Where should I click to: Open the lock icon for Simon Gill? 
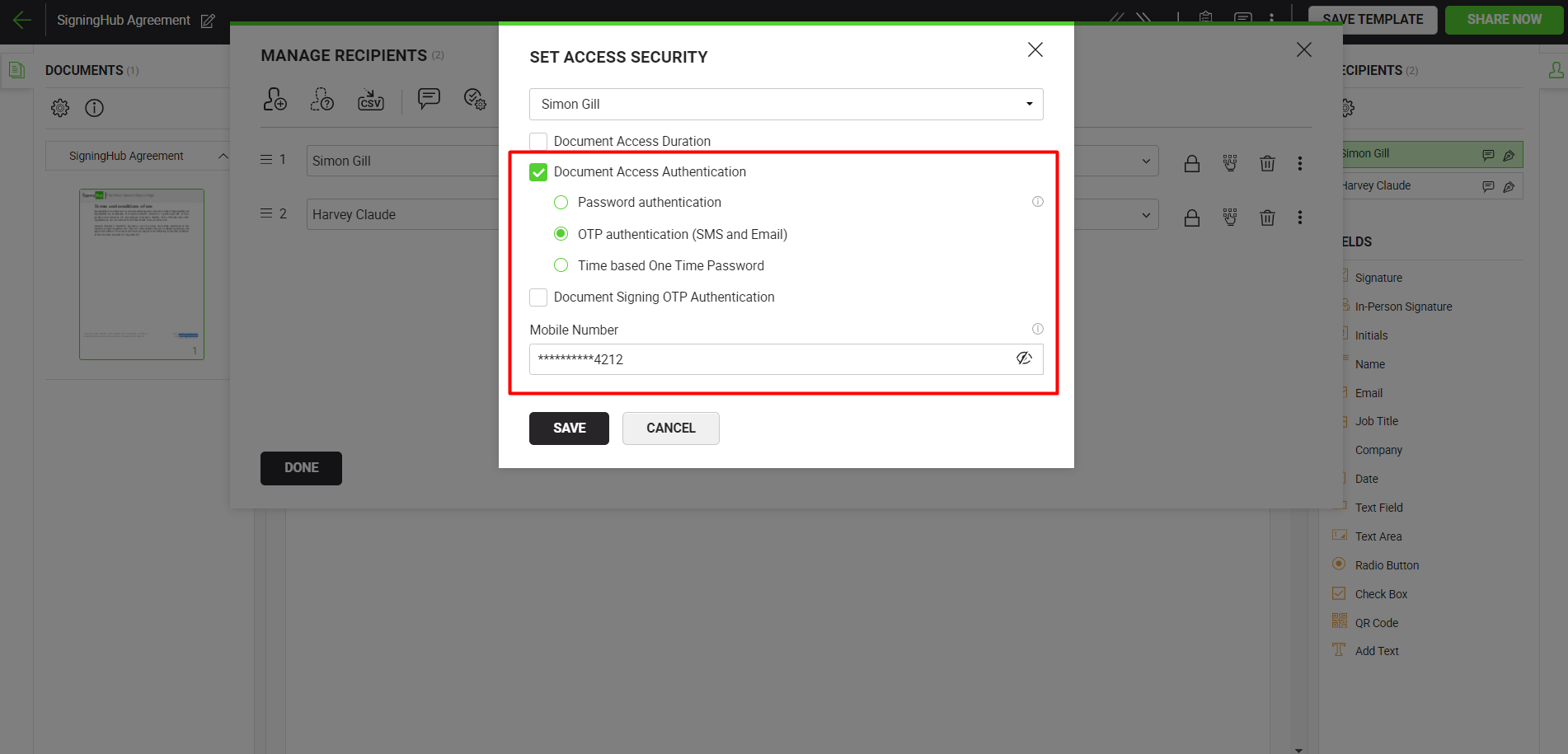point(1191,163)
